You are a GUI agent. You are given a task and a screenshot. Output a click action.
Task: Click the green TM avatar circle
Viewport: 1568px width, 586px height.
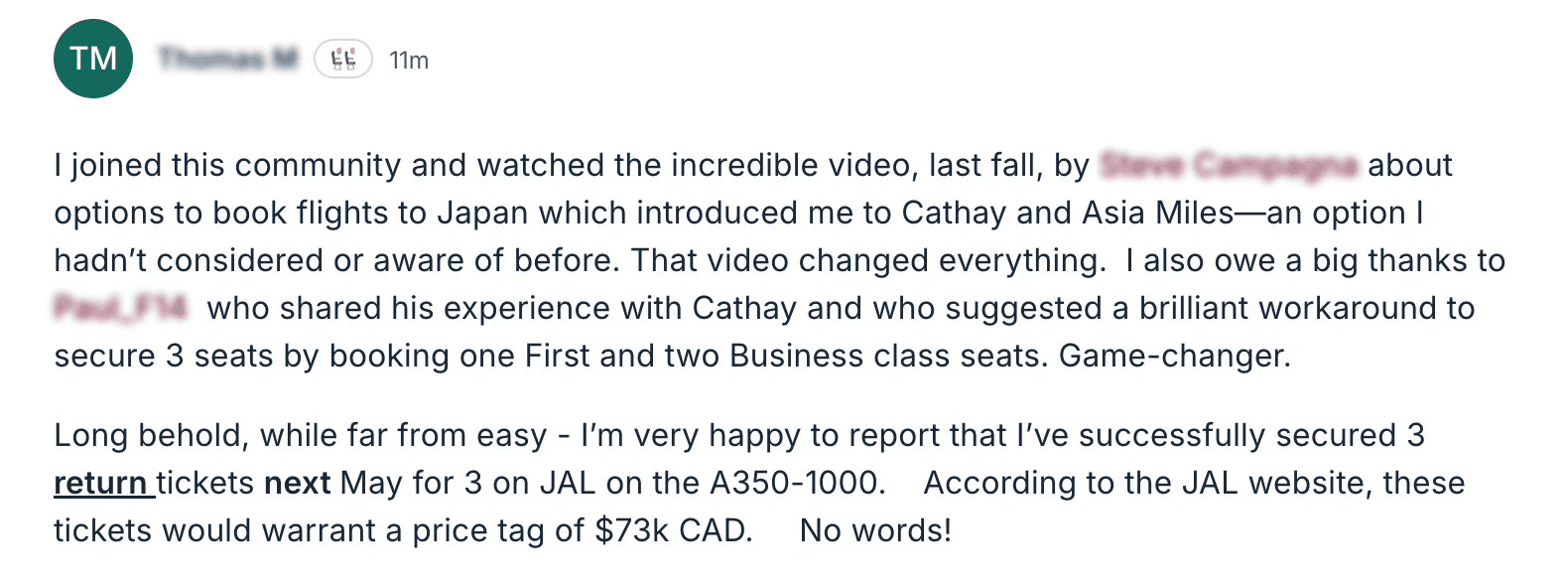click(x=93, y=59)
